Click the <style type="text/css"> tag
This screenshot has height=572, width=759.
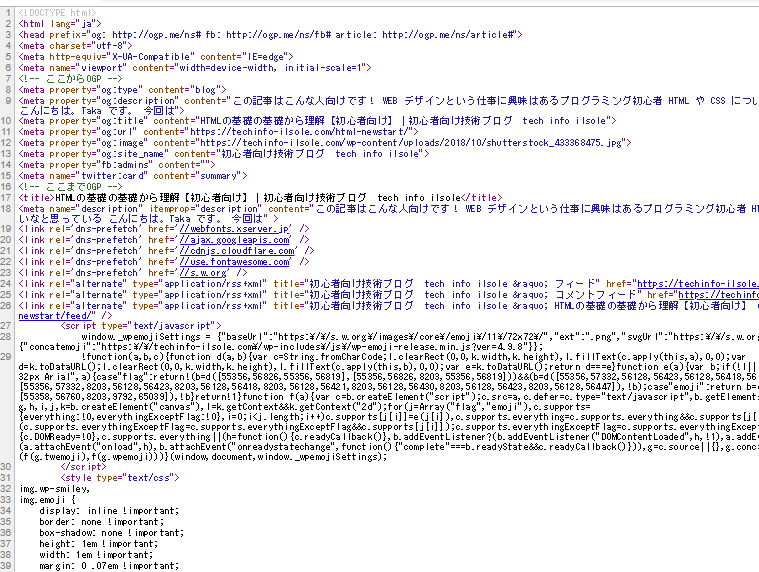pos(120,478)
